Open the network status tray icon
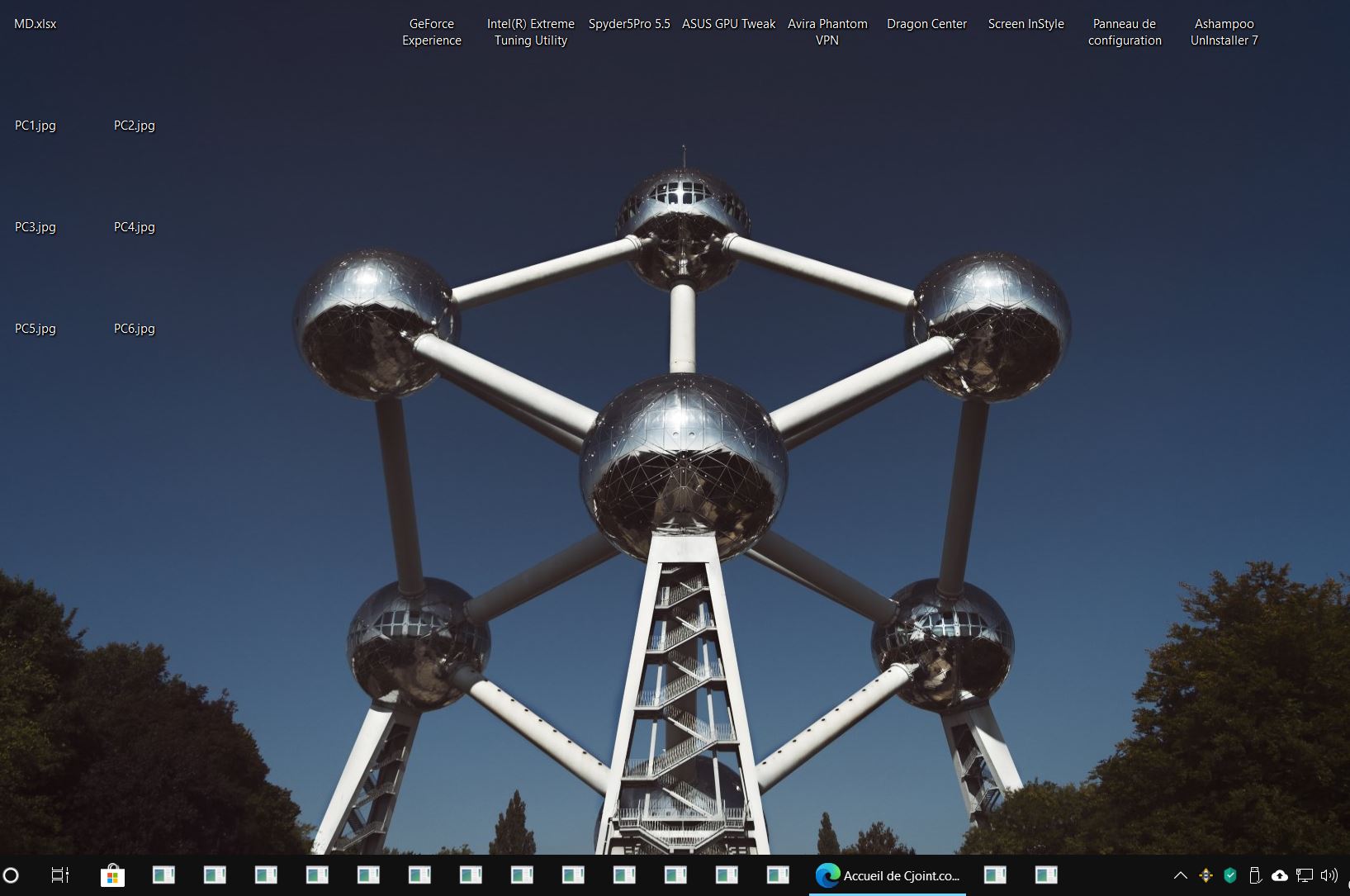 click(x=1305, y=875)
